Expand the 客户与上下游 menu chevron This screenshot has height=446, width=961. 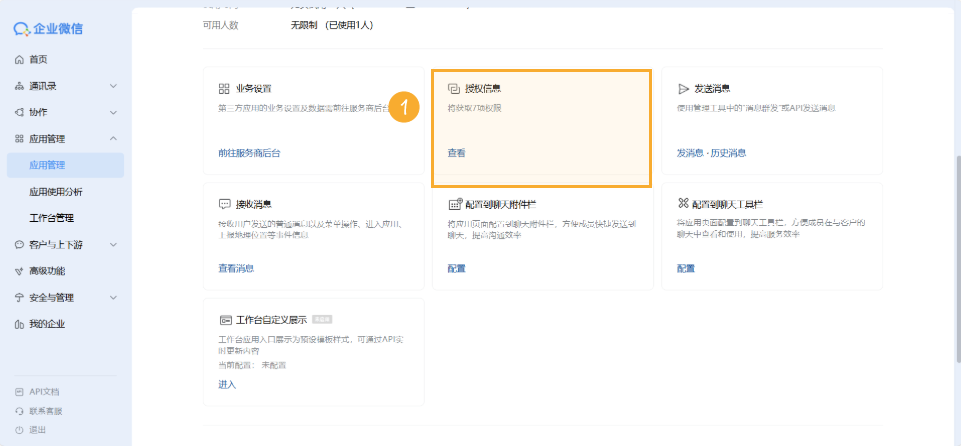[113, 245]
